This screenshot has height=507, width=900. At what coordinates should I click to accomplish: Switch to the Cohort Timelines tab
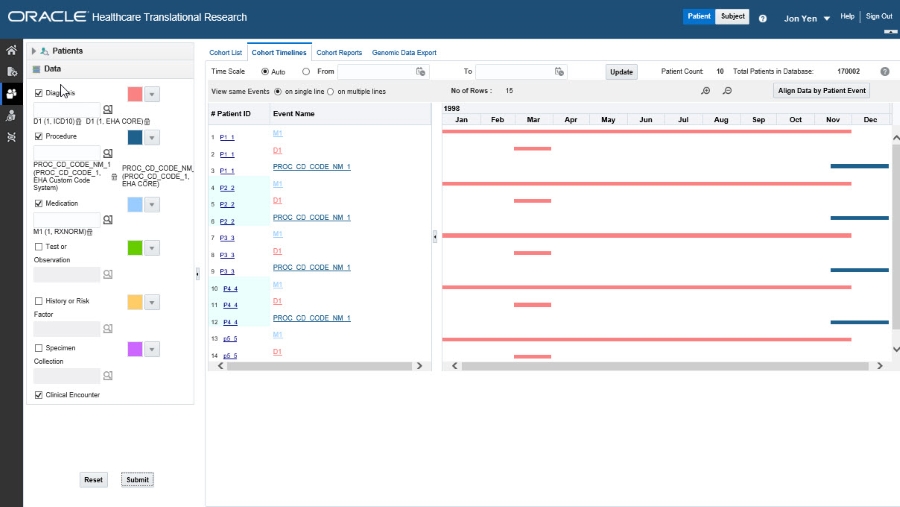point(279,52)
